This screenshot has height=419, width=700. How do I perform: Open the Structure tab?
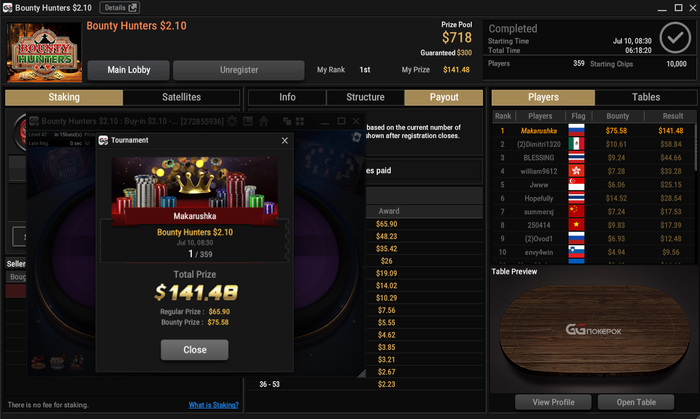(365, 97)
